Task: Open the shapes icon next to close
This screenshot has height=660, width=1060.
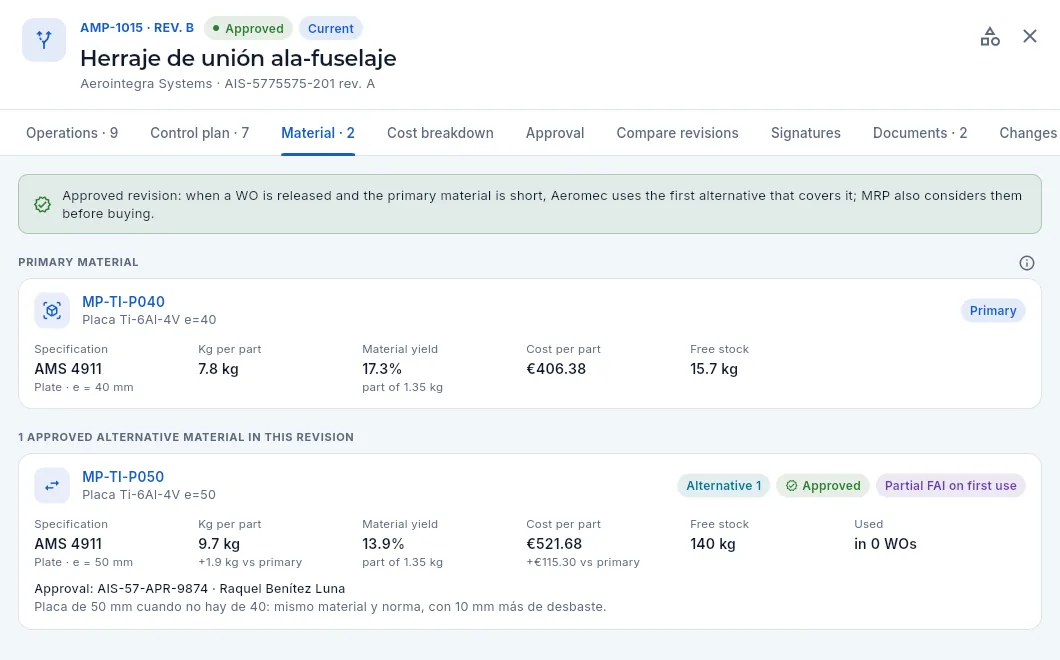Action: pos(990,37)
